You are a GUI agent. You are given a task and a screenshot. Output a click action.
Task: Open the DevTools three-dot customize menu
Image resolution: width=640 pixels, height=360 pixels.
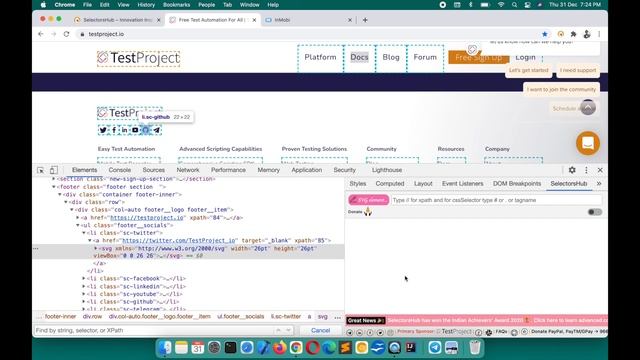586,170
